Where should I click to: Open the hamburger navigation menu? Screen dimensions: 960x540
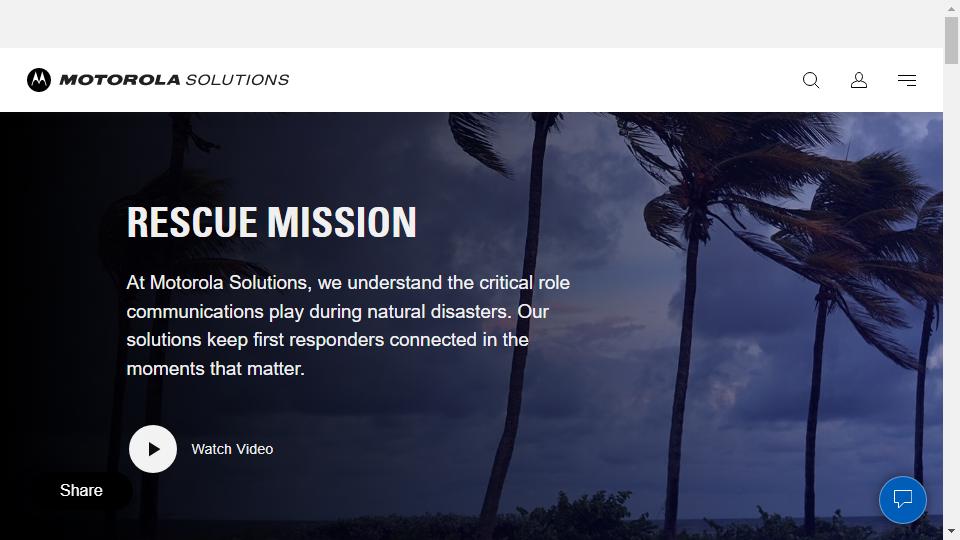tap(907, 80)
